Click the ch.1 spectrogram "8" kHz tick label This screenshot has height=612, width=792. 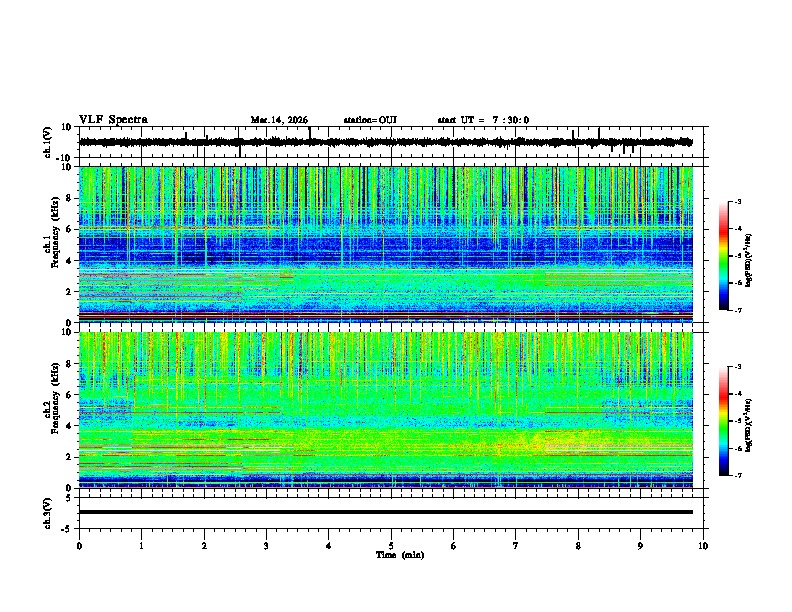pos(70,198)
